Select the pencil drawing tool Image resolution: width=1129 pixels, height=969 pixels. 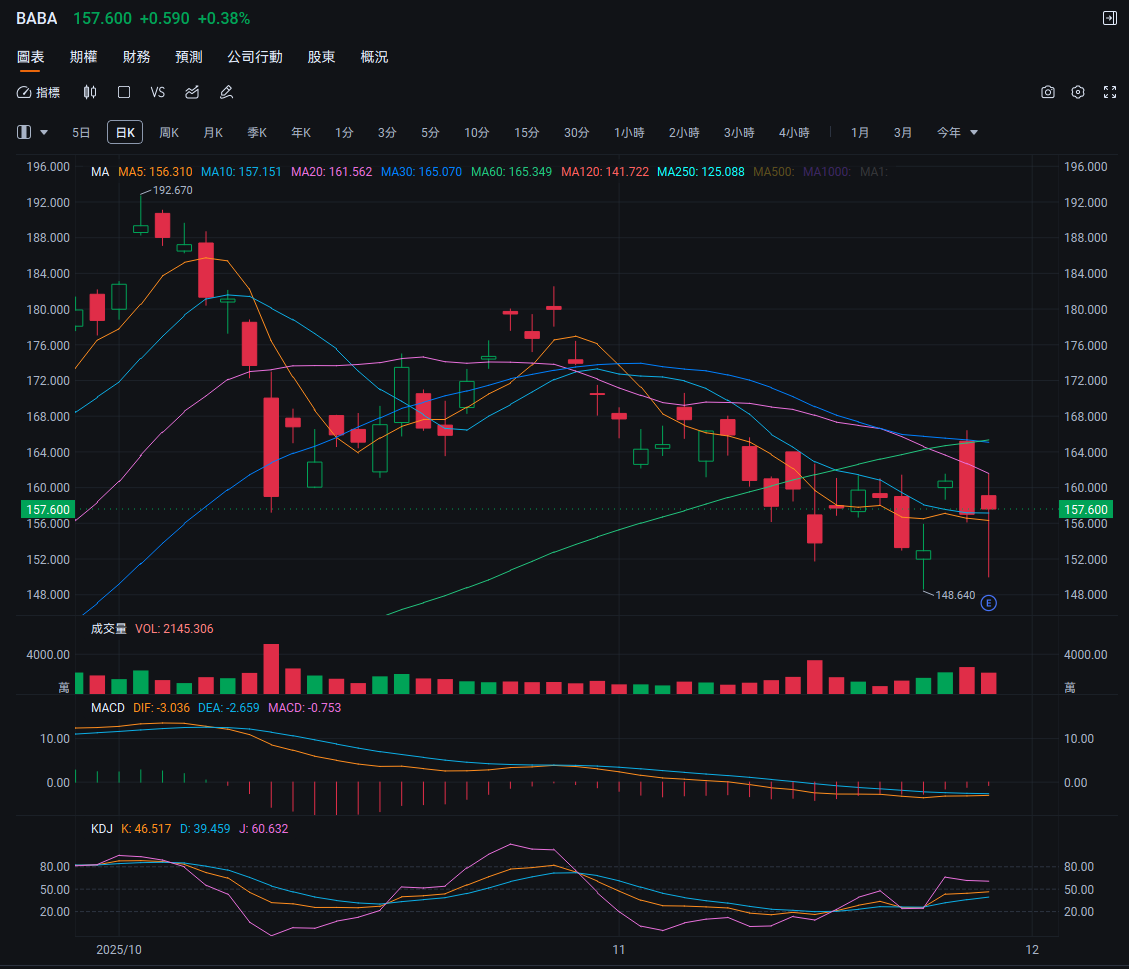click(226, 92)
